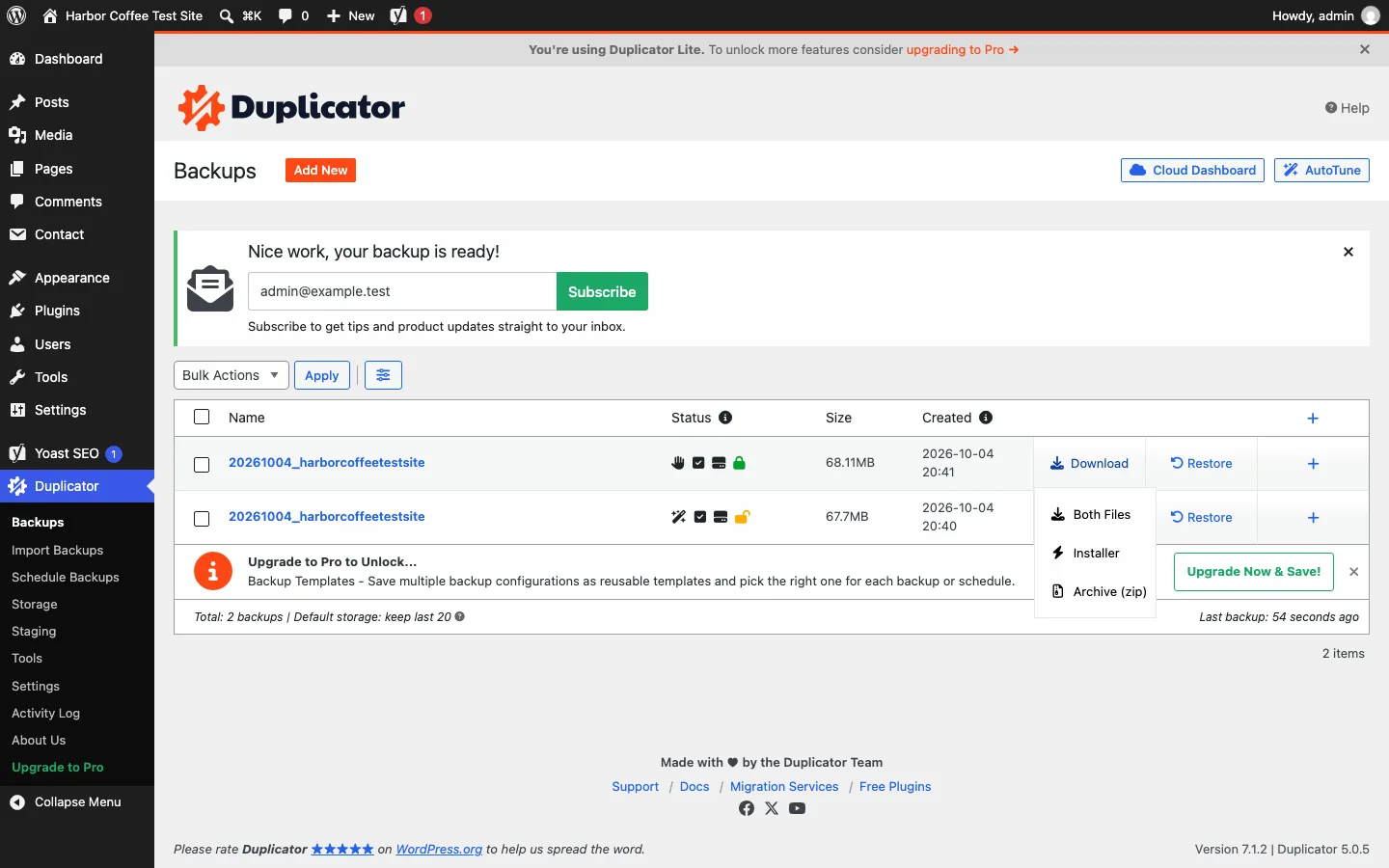The width and height of the screenshot is (1389, 868).
Task: Open the New menu in admin bar
Action: click(351, 15)
